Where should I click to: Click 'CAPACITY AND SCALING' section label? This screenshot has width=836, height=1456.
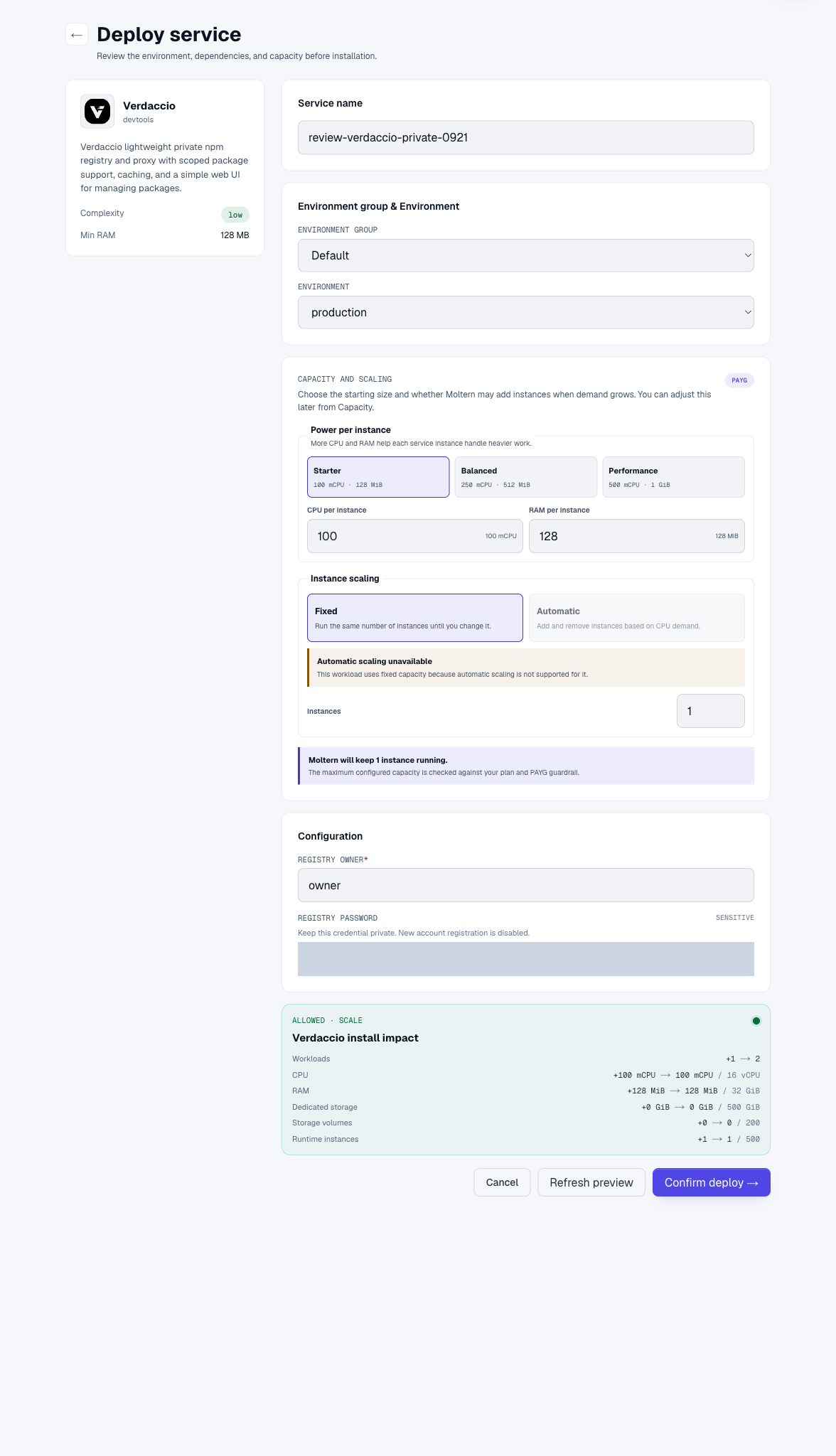coord(345,379)
